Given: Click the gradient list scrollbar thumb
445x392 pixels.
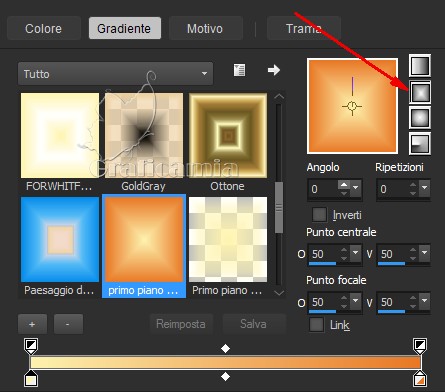Looking at the screenshot, I should click(279, 207).
